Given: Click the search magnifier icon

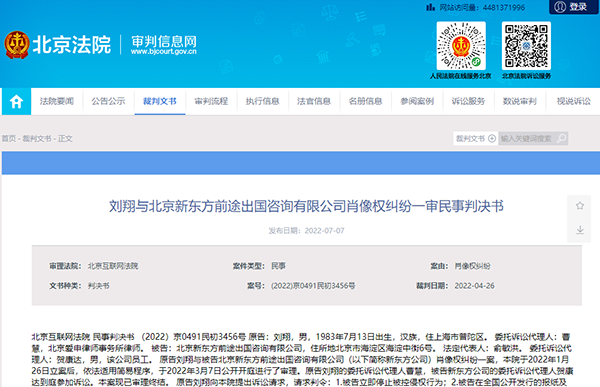Looking at the screenshot, I should [561, 138].
